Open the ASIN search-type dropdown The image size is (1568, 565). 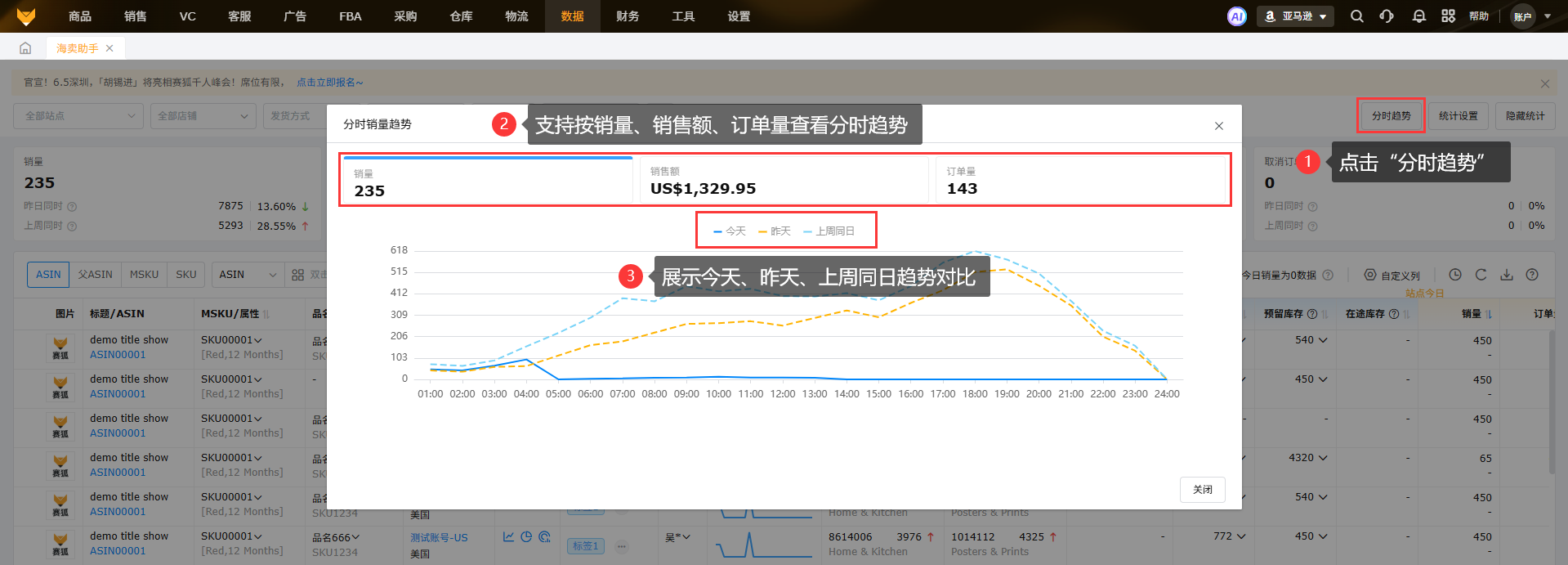[248, 275]
